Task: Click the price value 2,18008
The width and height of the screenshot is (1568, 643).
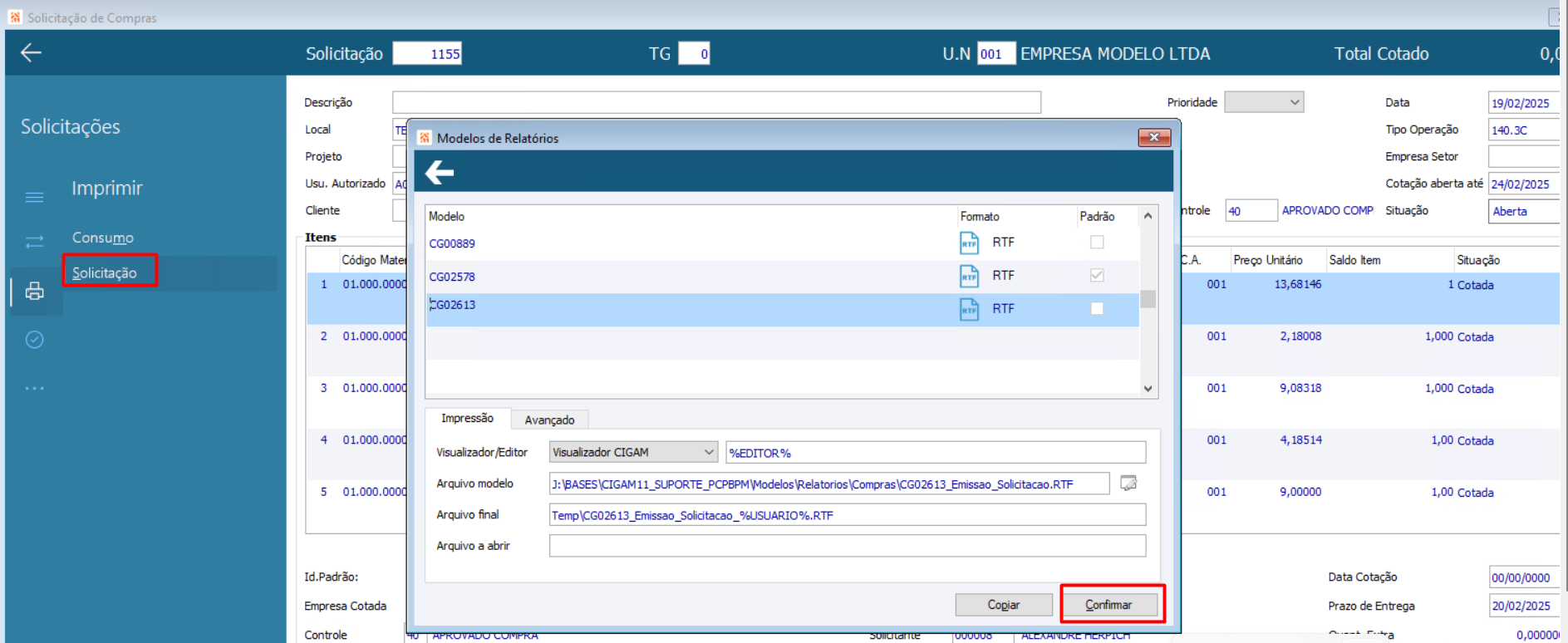Action: [x=1300, y=336]
